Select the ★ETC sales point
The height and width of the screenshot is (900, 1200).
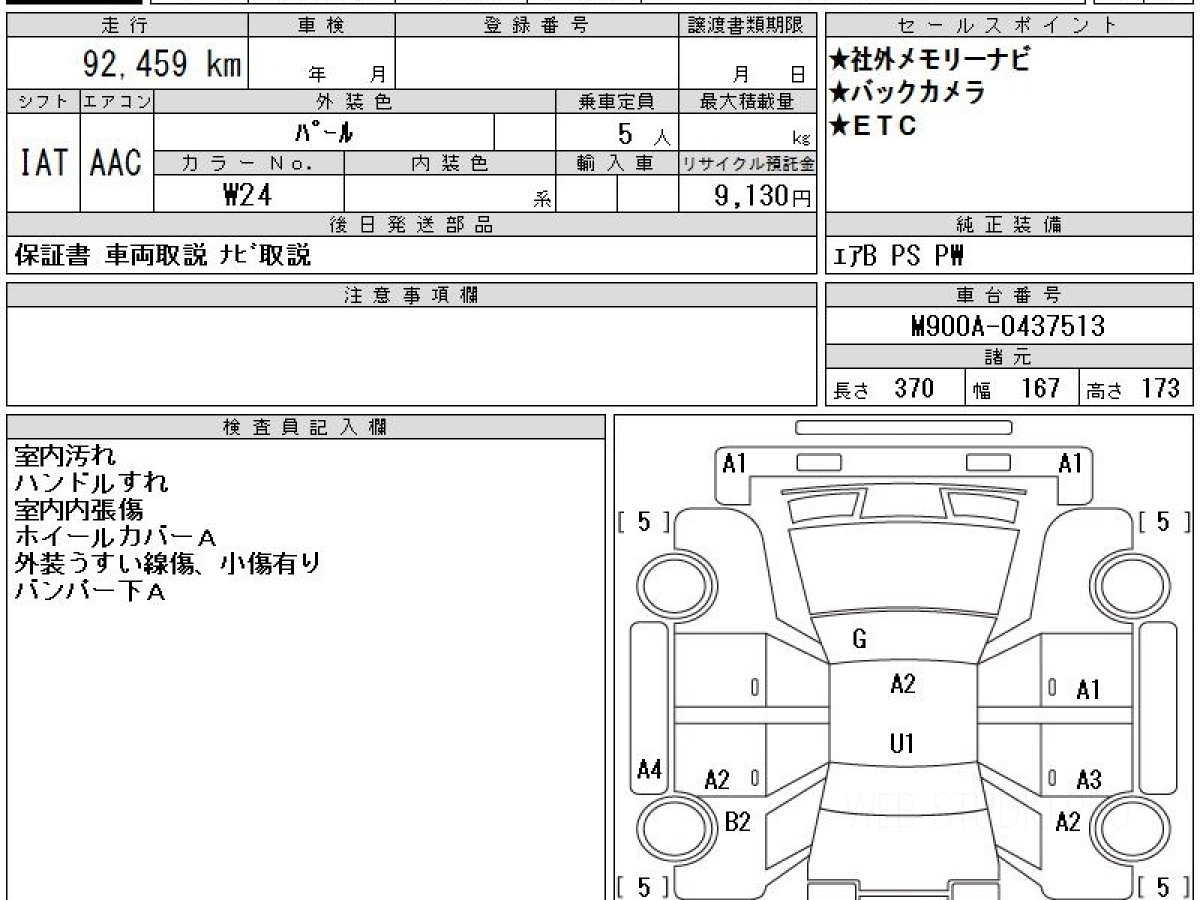[873, 126]
